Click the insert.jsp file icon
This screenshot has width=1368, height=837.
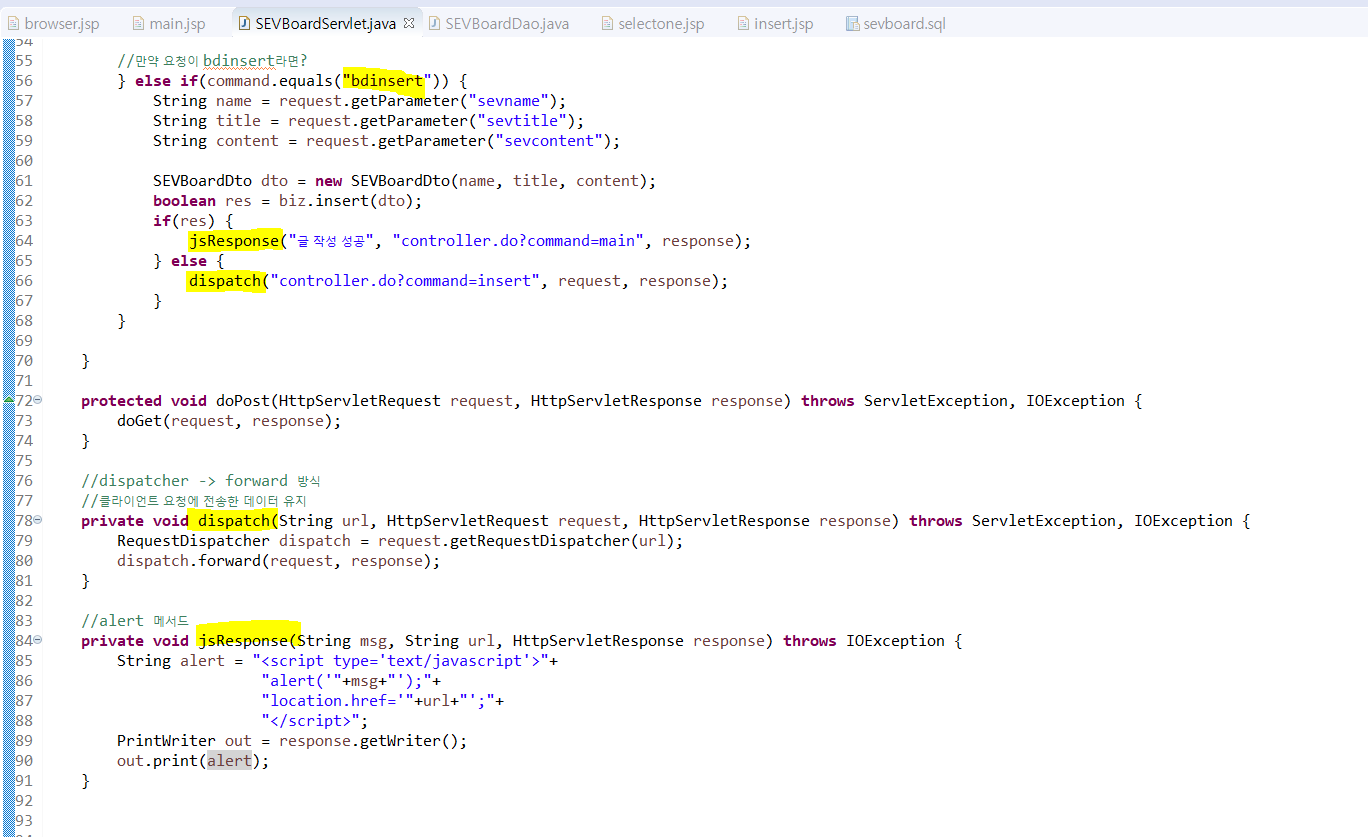pos(742,23)
